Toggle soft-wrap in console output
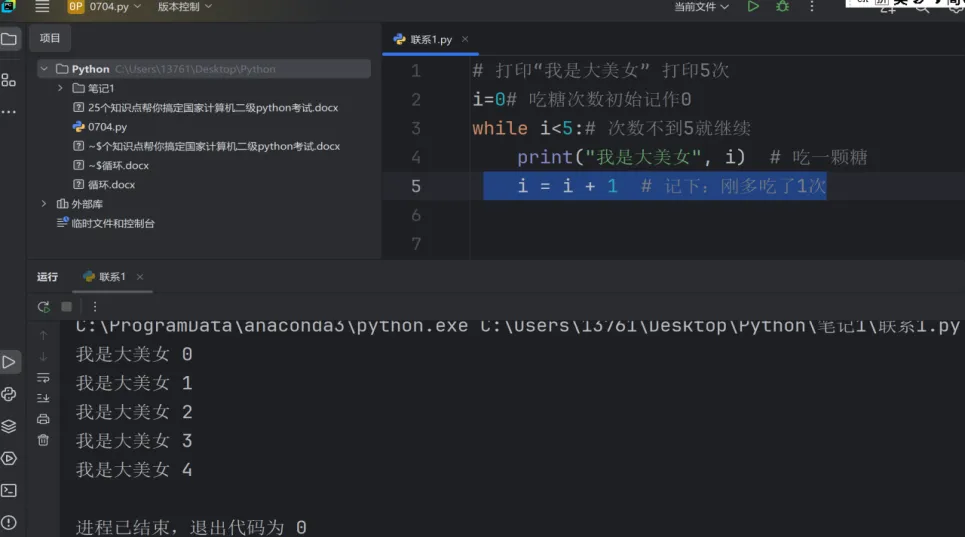This screenshot has width=966, height=537. click(x=43, y=378)
